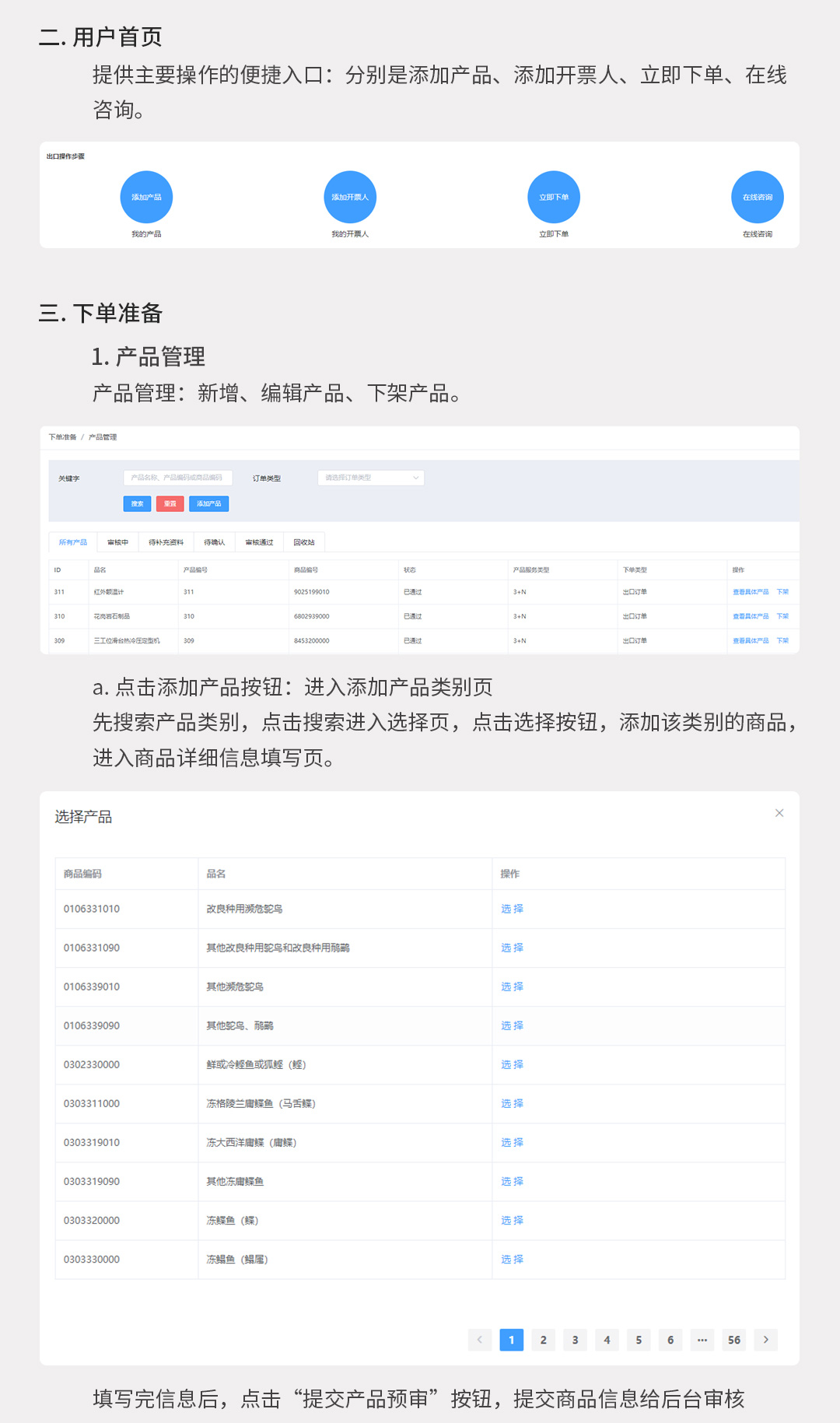Open the 待补充资料 tab
This screenshot has width=840, height=1423.
pyautogui.click(x=166, y=542)
